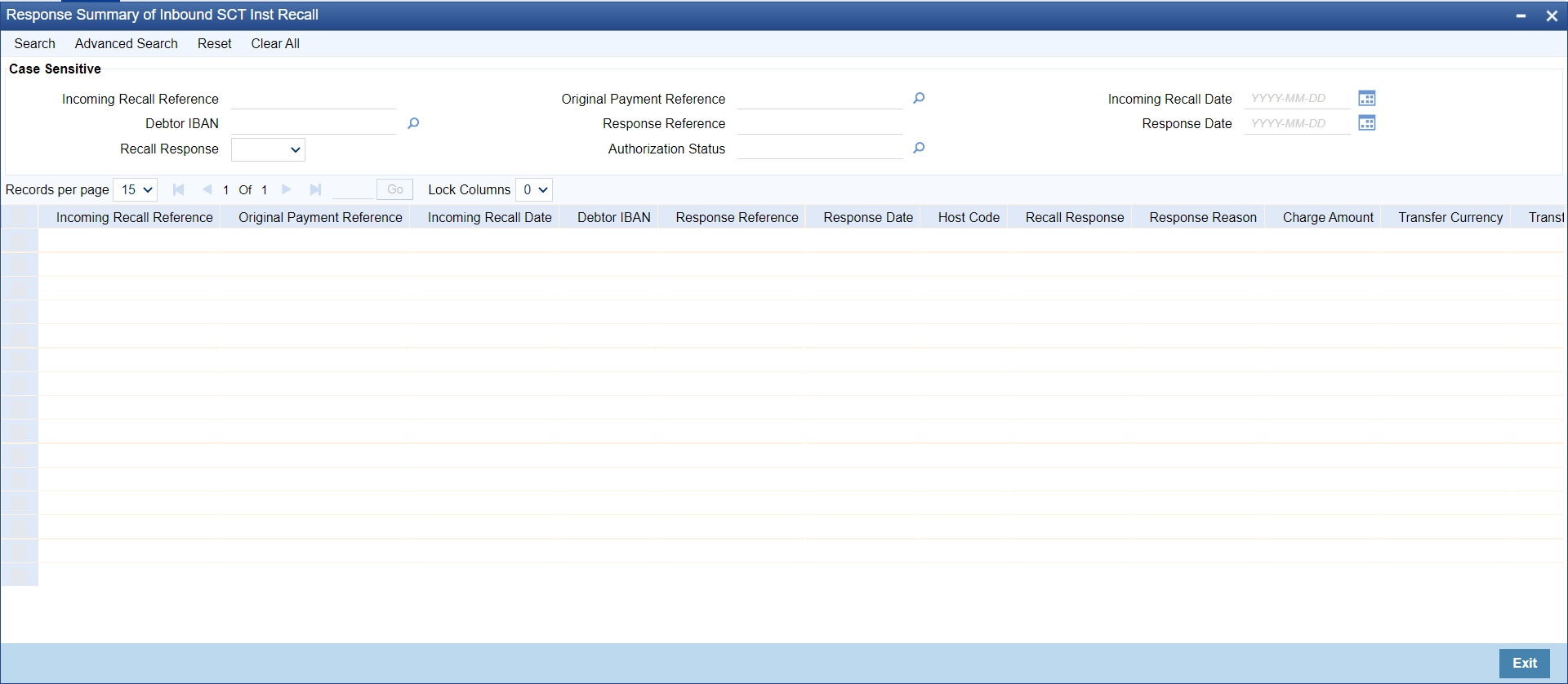Image resolution: width=1568 pixels, height=684 pixels.
Task: Open lookup for Original Payment Reference
Action: pyautogui.click(x=919, y=98)
